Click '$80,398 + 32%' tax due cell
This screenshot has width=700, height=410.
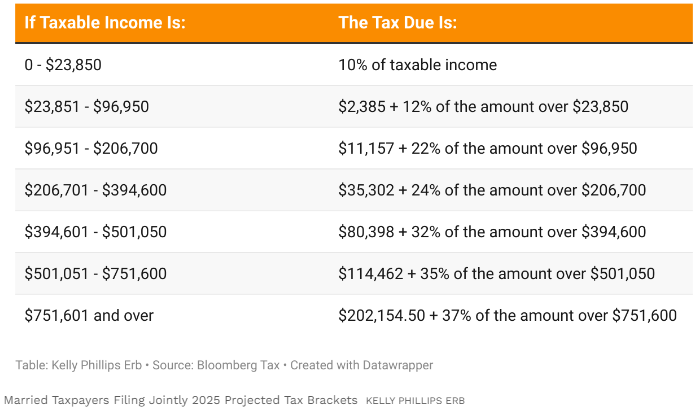(x=492, y=232)
